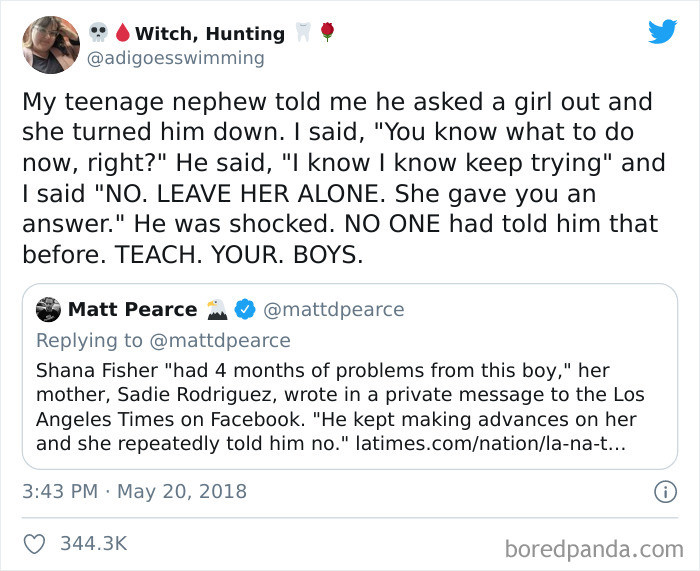
Task: Open the @mattdpearce handle beside verified badge
Action: pos(333,309)
